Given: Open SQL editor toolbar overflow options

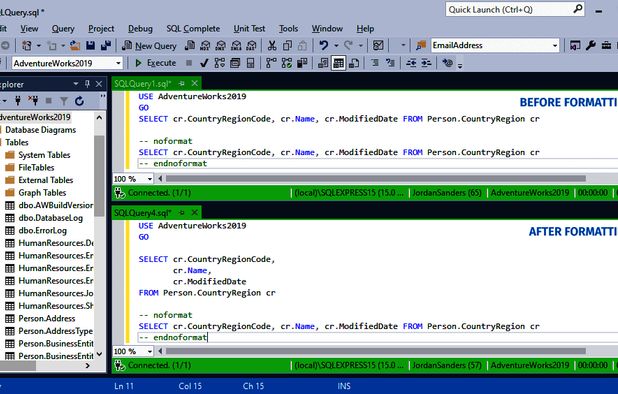Looking at the screenshot, I should (460, 65).
